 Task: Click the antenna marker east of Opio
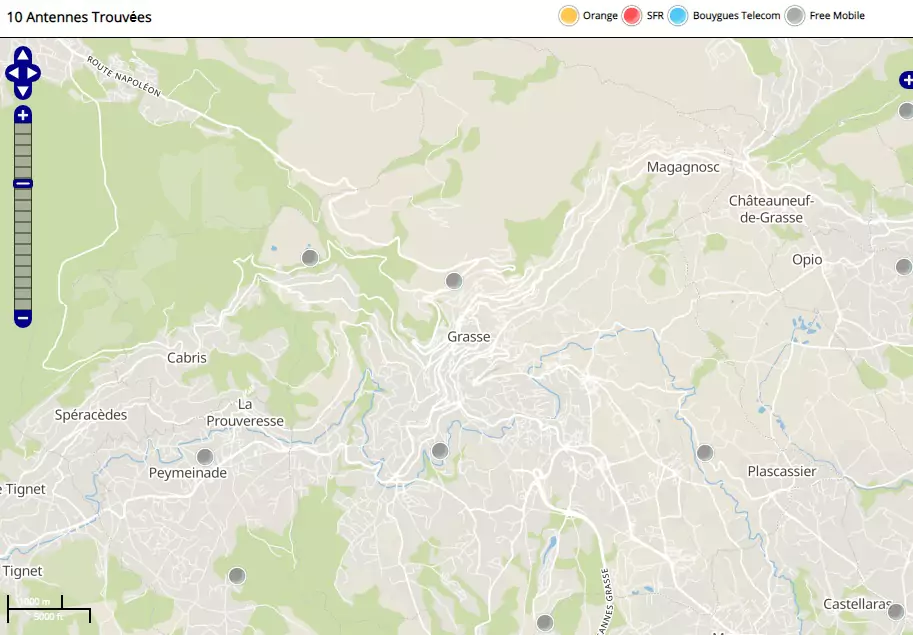point(904,267)
